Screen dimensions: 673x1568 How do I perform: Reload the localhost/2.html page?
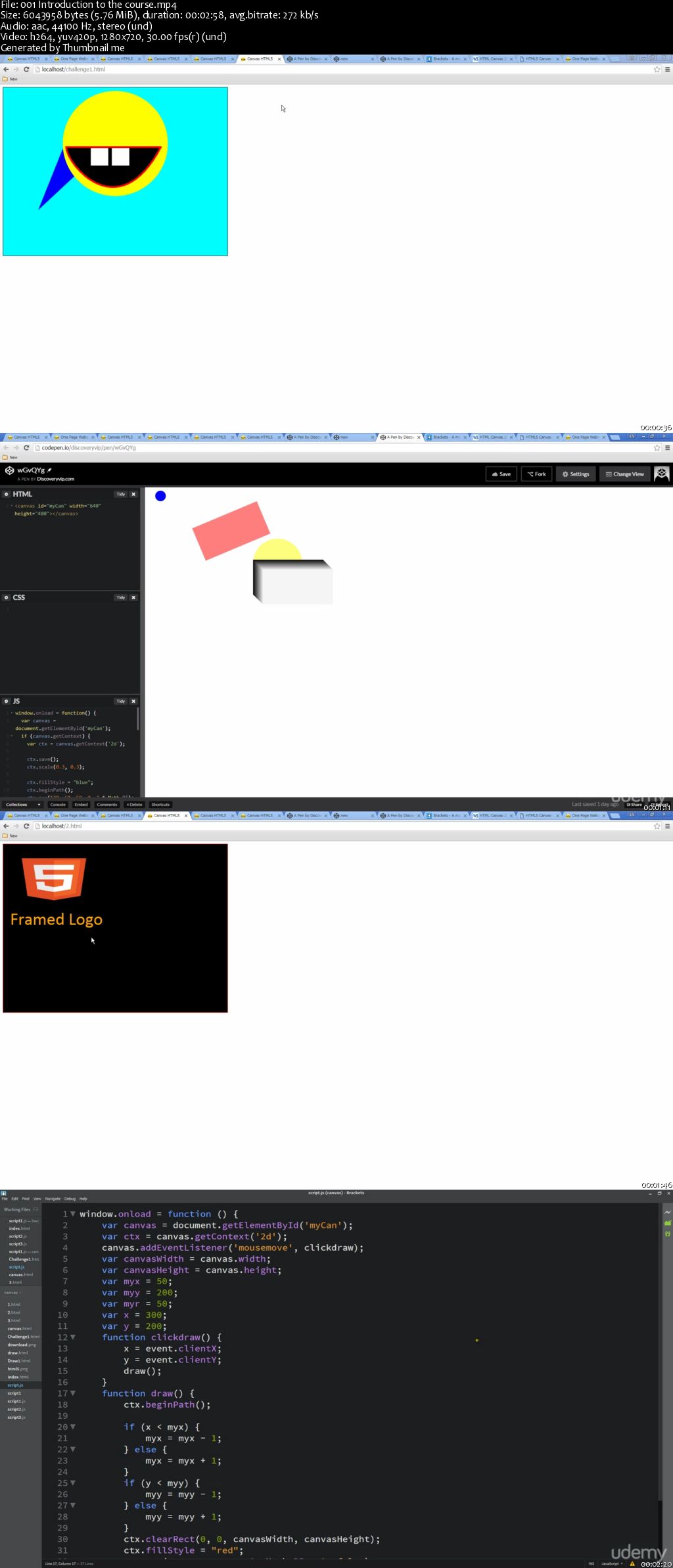pos(26,826)
